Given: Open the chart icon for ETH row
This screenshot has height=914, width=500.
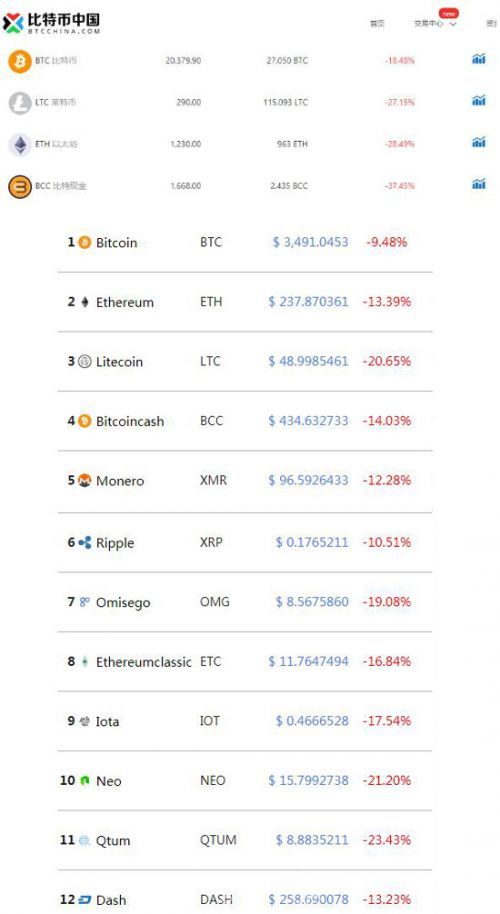Looking at the screenshot, I should (478, 142).
